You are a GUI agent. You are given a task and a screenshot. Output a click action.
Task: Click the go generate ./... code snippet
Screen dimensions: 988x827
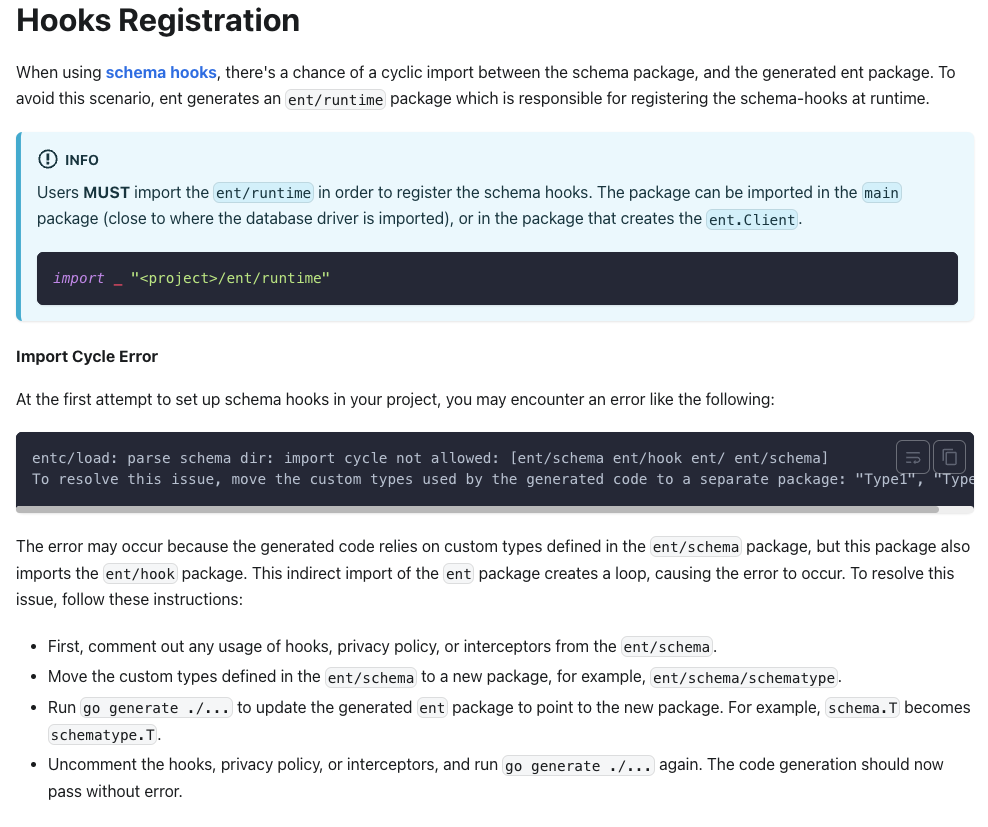tap(155, 707)
